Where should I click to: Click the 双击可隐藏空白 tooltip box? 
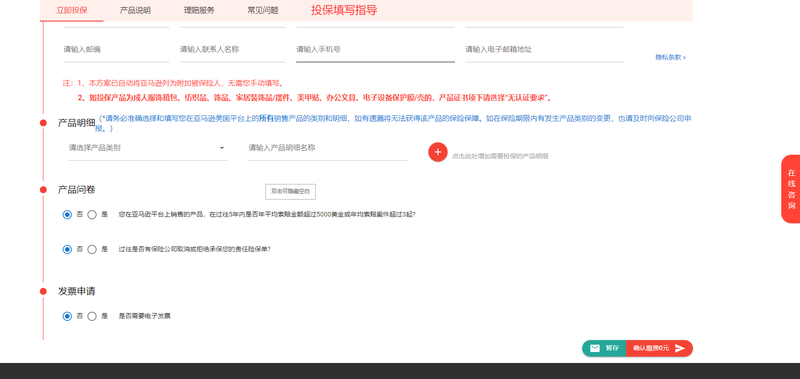[x=290, y=192]
